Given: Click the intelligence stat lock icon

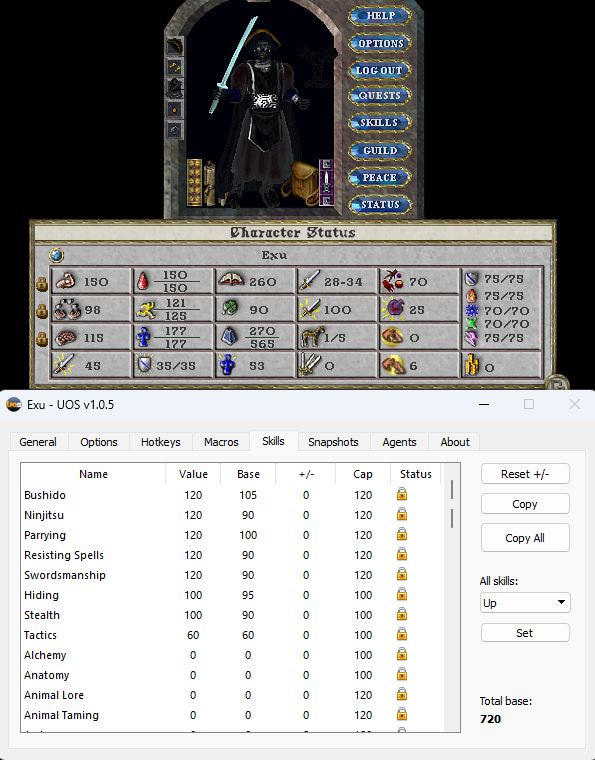Looking at the screenshot, I should click(42, 338).
